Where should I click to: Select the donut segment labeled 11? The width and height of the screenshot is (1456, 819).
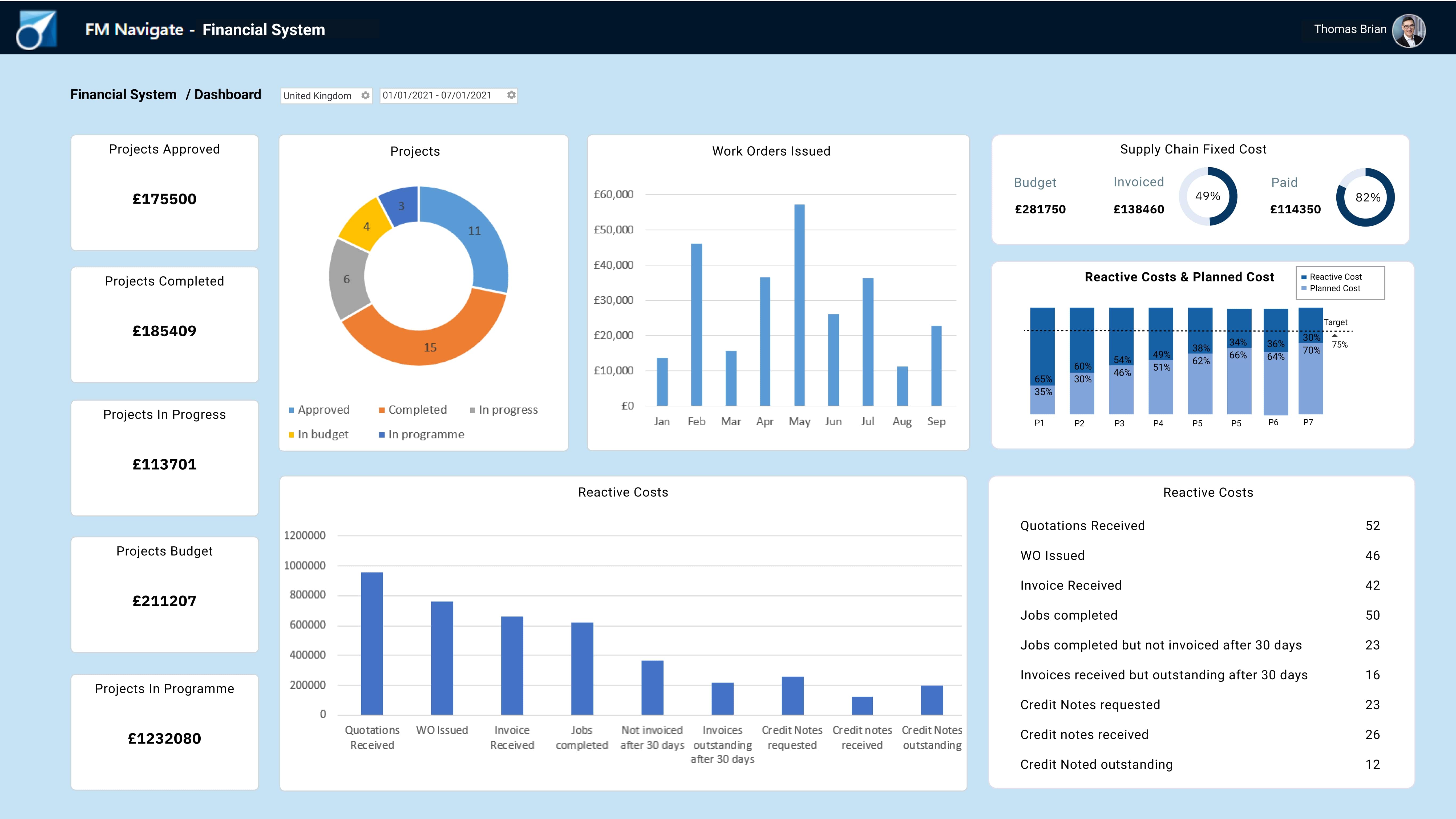[x=475, y=231]
